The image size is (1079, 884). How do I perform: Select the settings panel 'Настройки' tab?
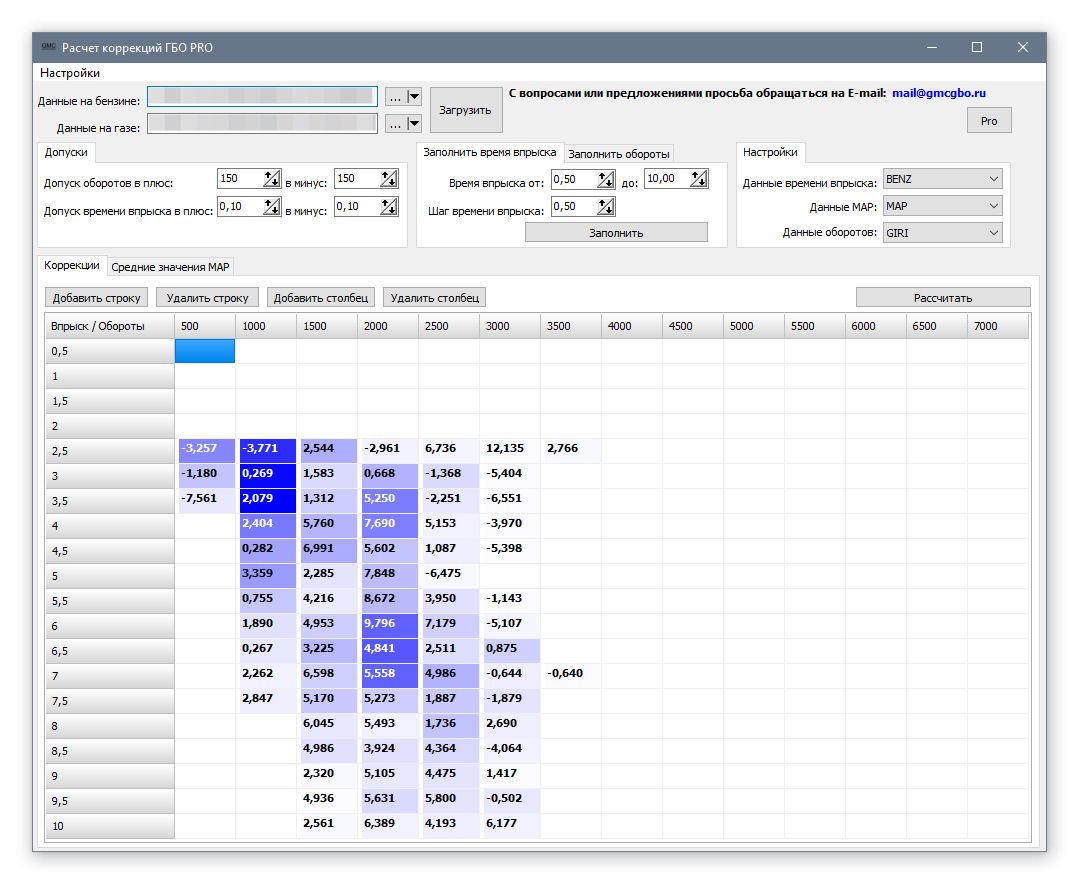point(770,152)
